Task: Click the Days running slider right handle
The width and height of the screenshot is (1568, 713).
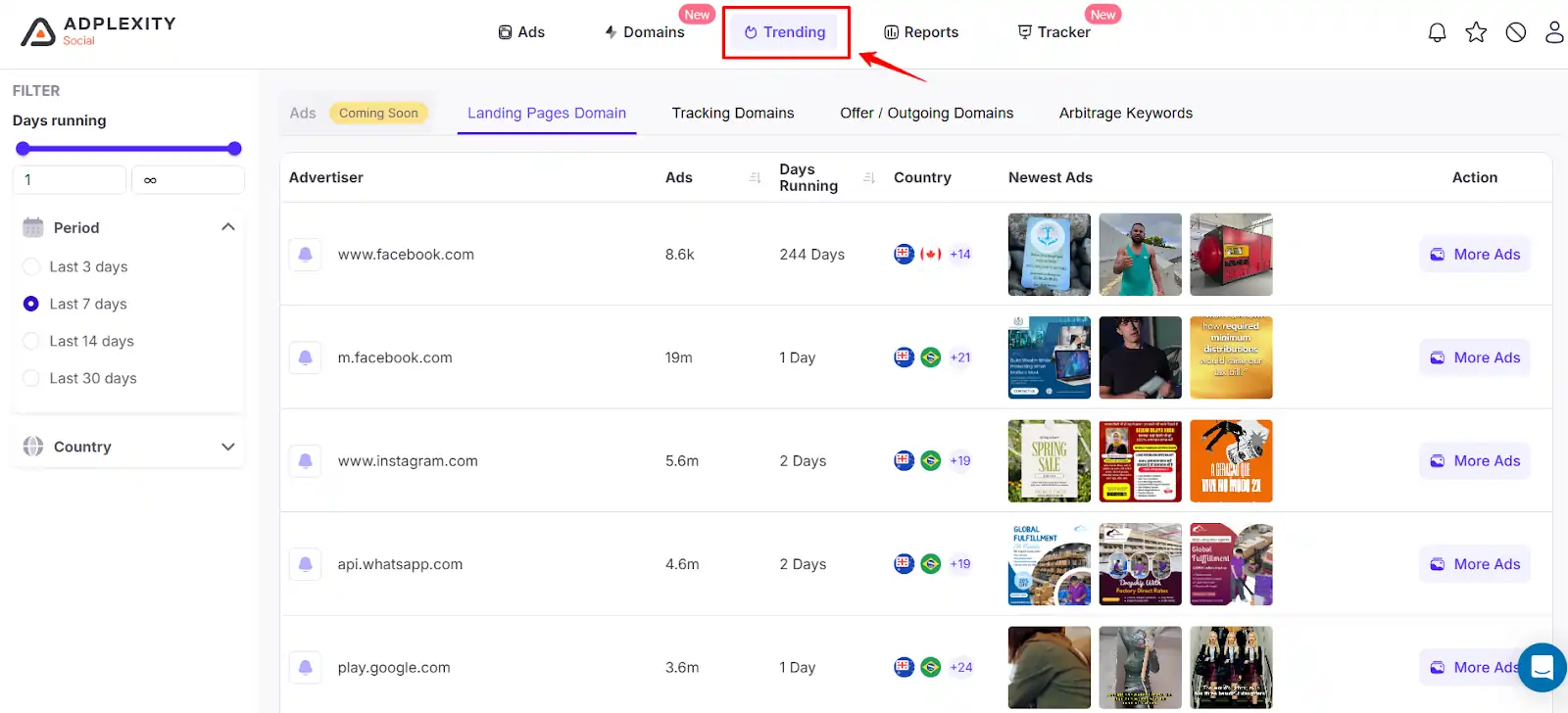Action: (x=234, y=149)
